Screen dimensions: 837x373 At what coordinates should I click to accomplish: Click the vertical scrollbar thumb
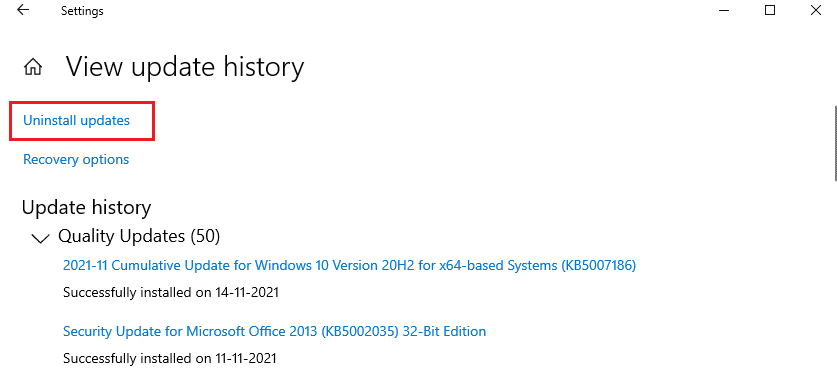coord(834,142)
